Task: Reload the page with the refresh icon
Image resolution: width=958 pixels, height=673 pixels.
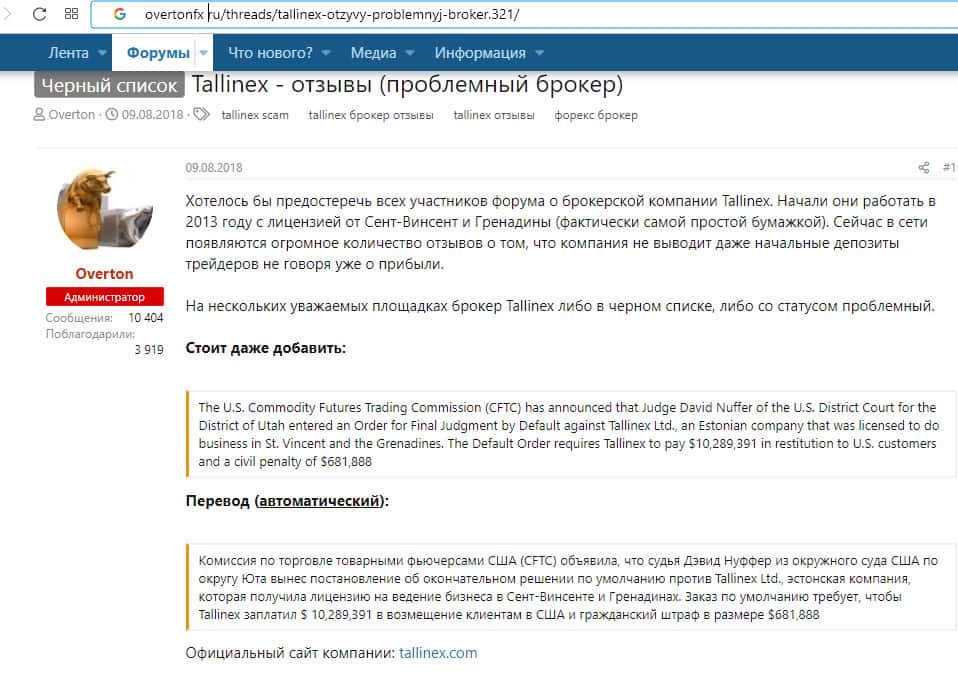Action: pyautogui.click(x=40, y=14)
